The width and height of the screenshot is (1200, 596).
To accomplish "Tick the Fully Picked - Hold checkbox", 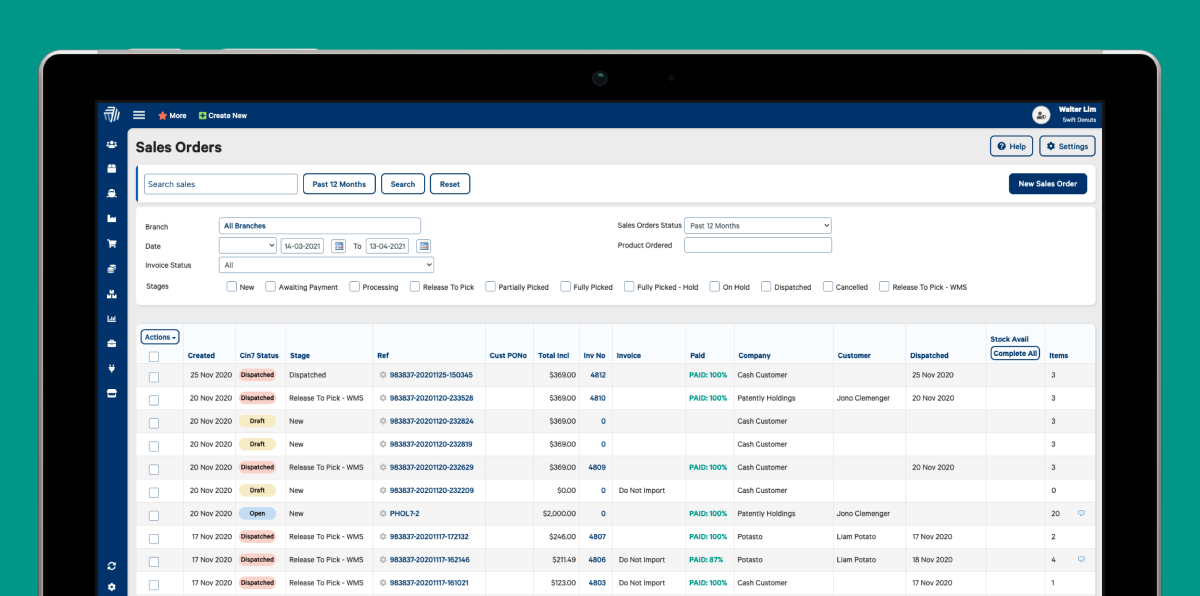I will click(630, 286).
